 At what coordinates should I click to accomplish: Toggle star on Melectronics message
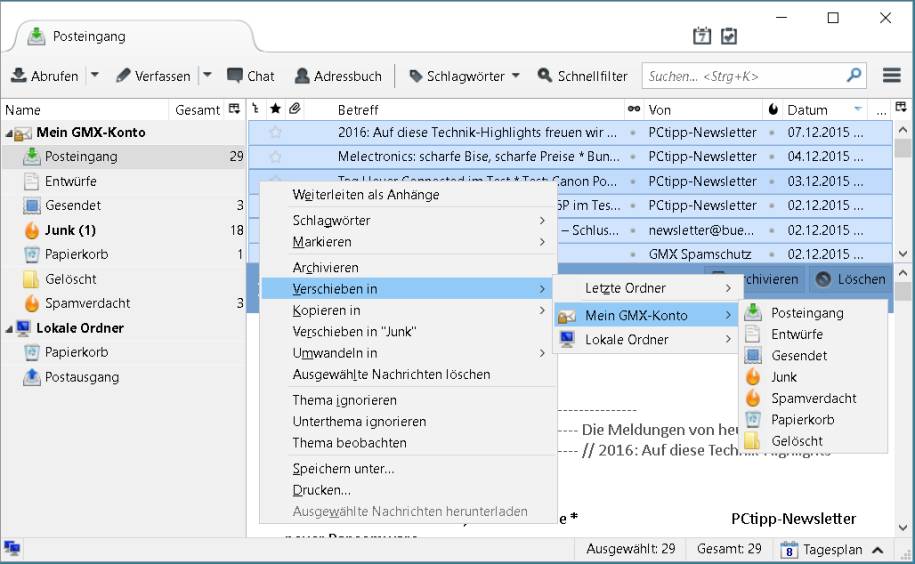(276, 157)
